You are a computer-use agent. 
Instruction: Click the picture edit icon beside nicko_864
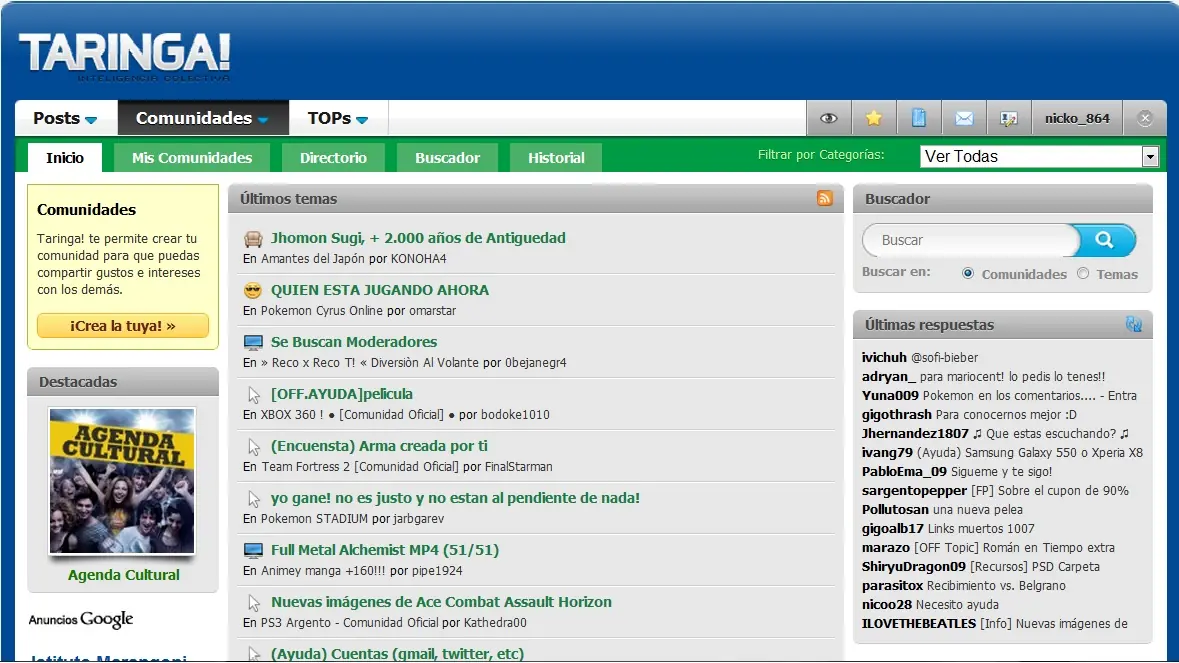point(1008,119)
